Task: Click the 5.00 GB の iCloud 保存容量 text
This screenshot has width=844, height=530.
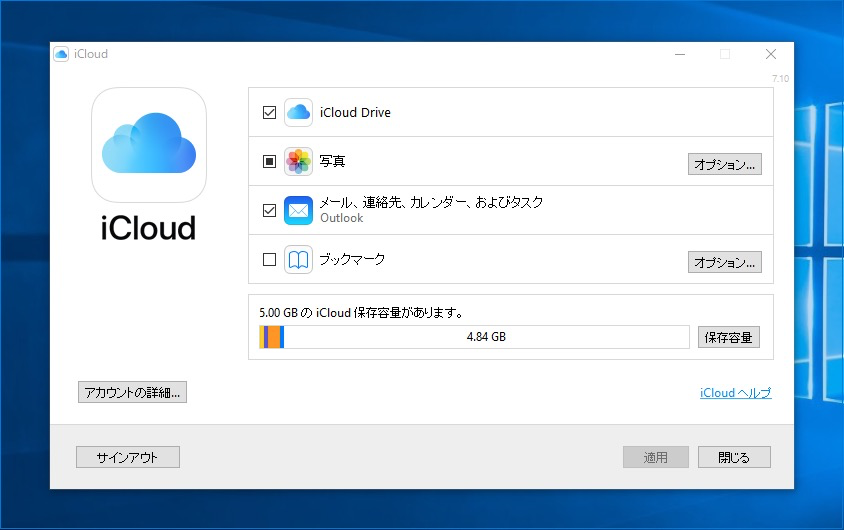Action: (x=361, y=313)
